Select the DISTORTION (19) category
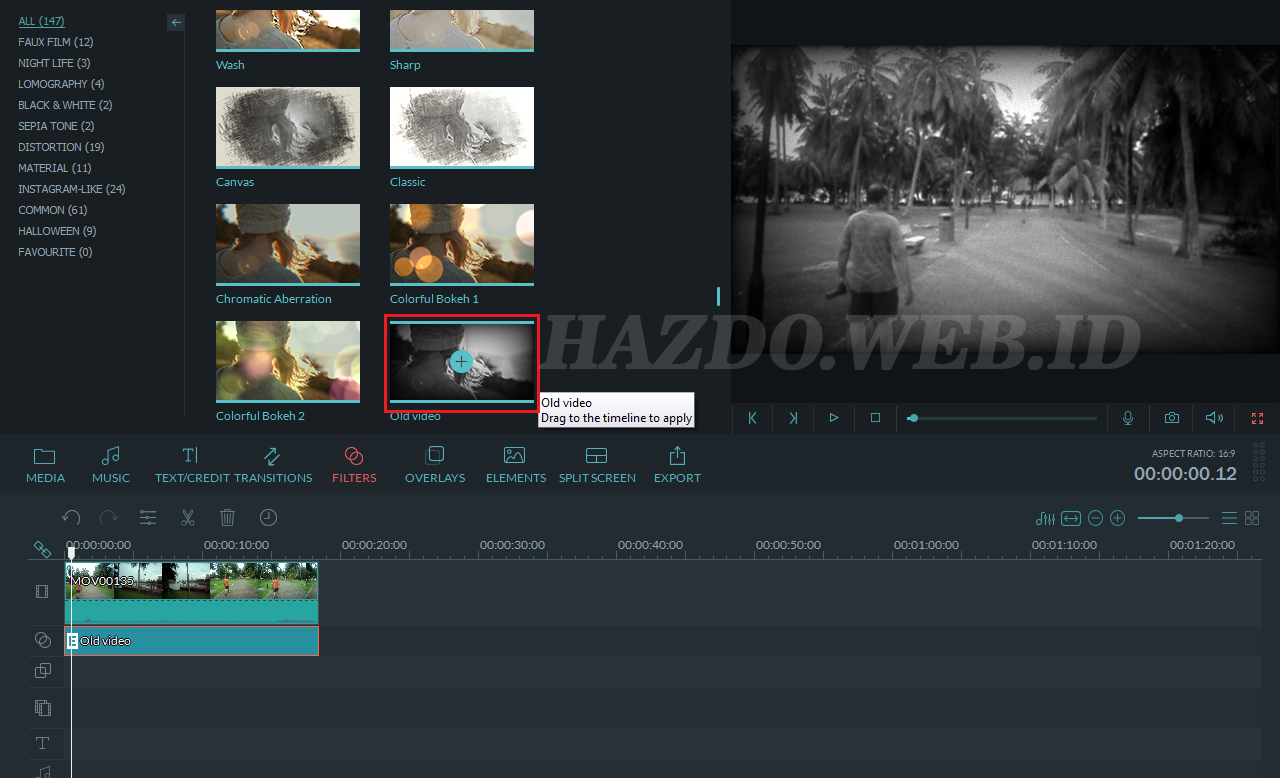This screenshot has width=1280, height=778. coord(61,147)
